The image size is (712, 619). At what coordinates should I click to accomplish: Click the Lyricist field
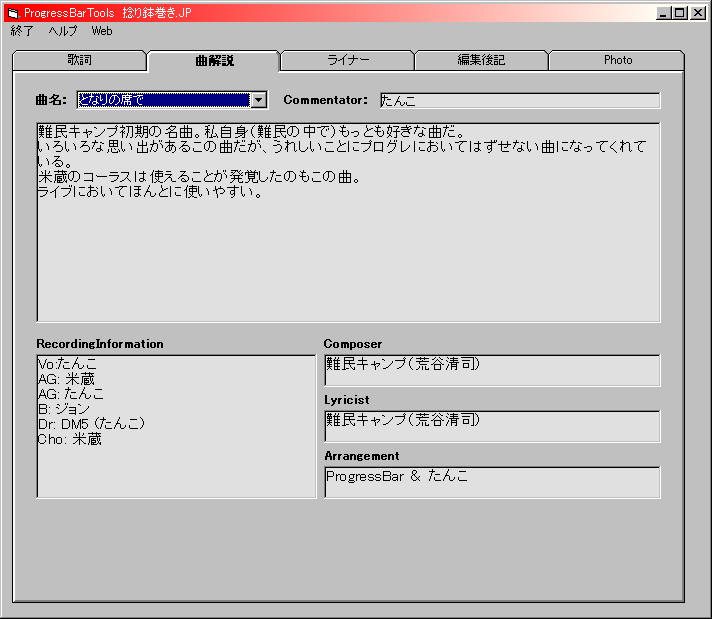[492, 426]
